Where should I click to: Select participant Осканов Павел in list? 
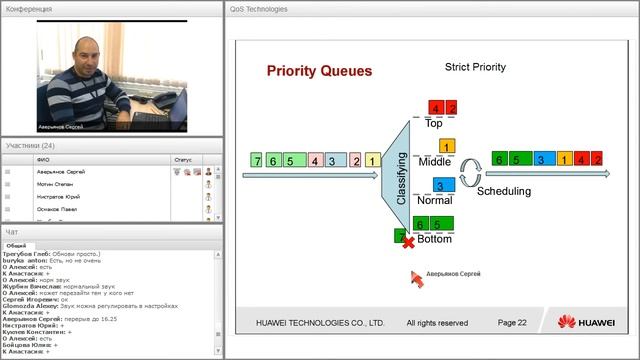(57, 209)
